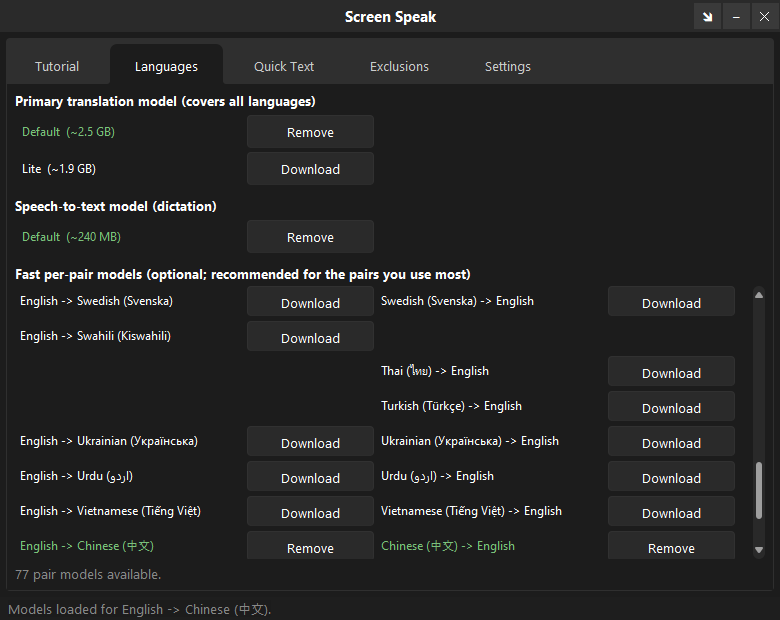
Task: Download English to Urdu pair model
Action: click(310, 478)
